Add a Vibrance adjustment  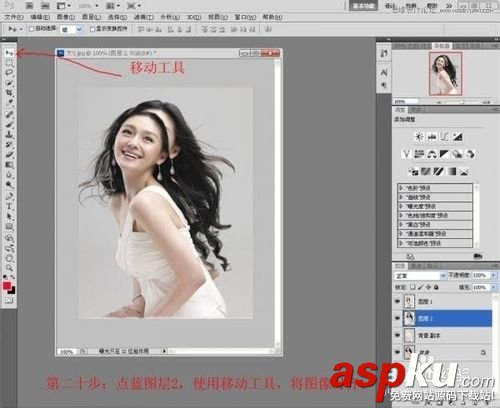click(406, 154)
